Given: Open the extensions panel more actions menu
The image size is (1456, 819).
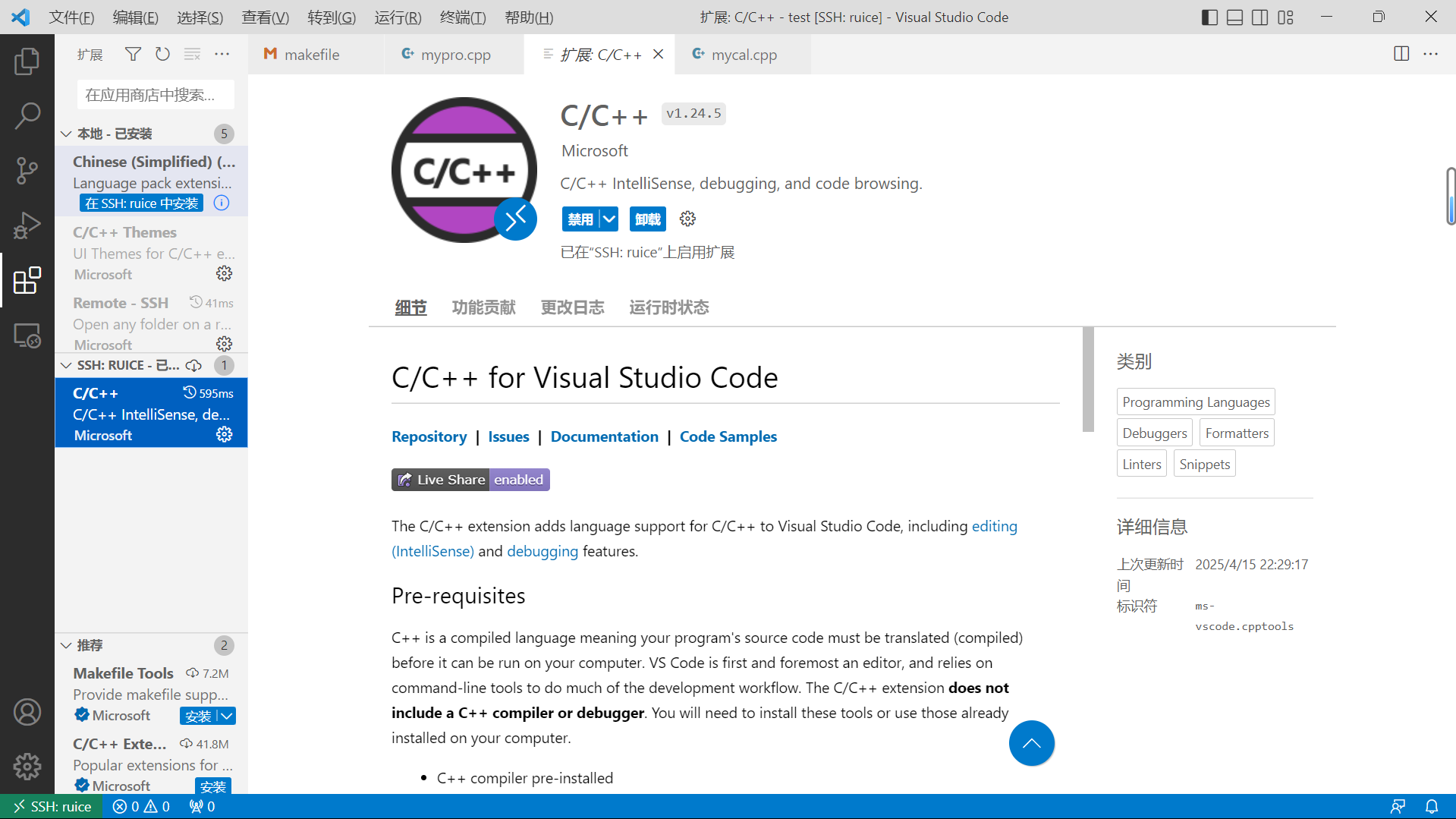Looking at the screenshot, I should (x=222, y=54).
